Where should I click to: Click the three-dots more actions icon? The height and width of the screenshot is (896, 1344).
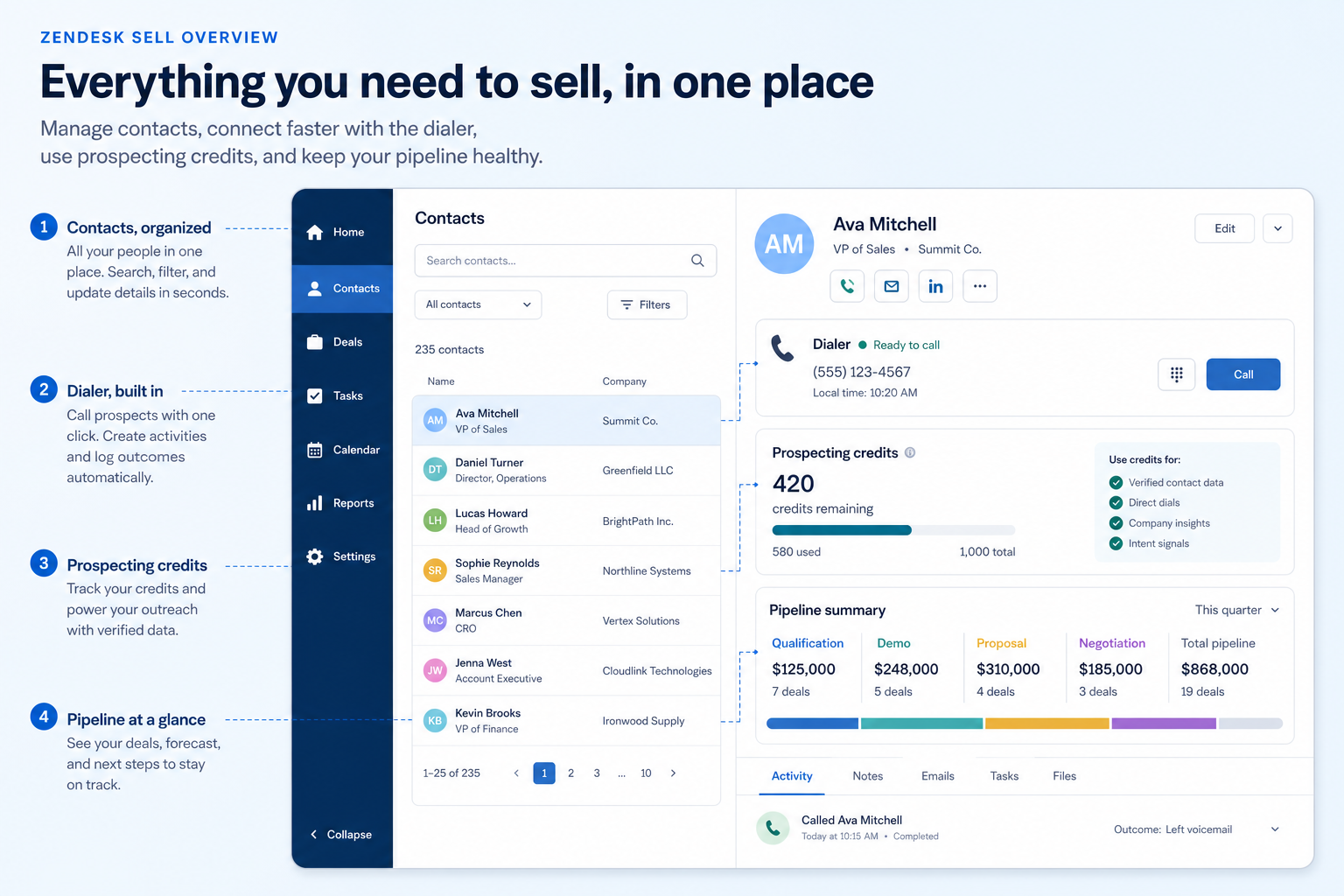point(980,286)
